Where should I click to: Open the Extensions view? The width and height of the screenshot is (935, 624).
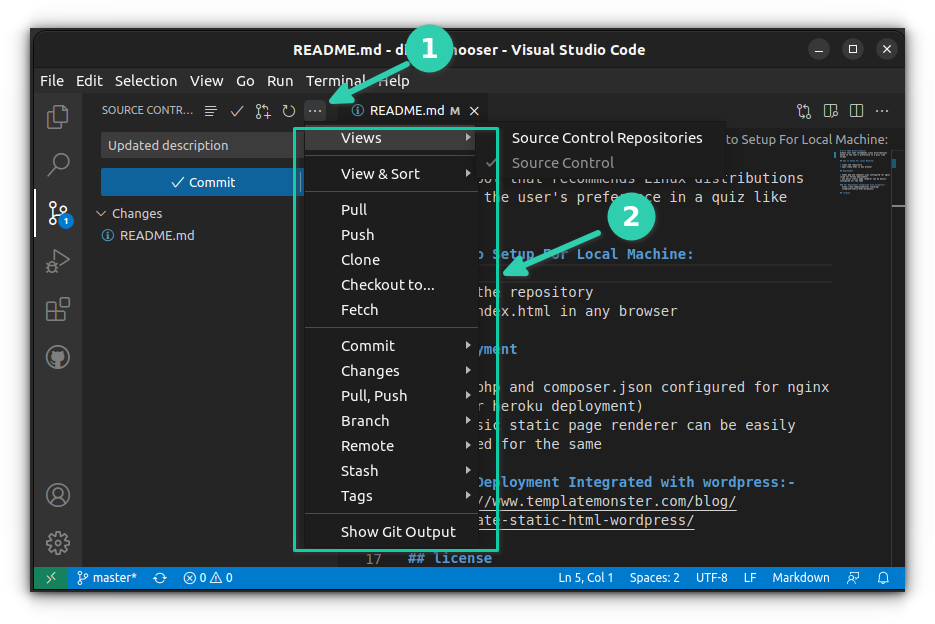click(57, 310)
